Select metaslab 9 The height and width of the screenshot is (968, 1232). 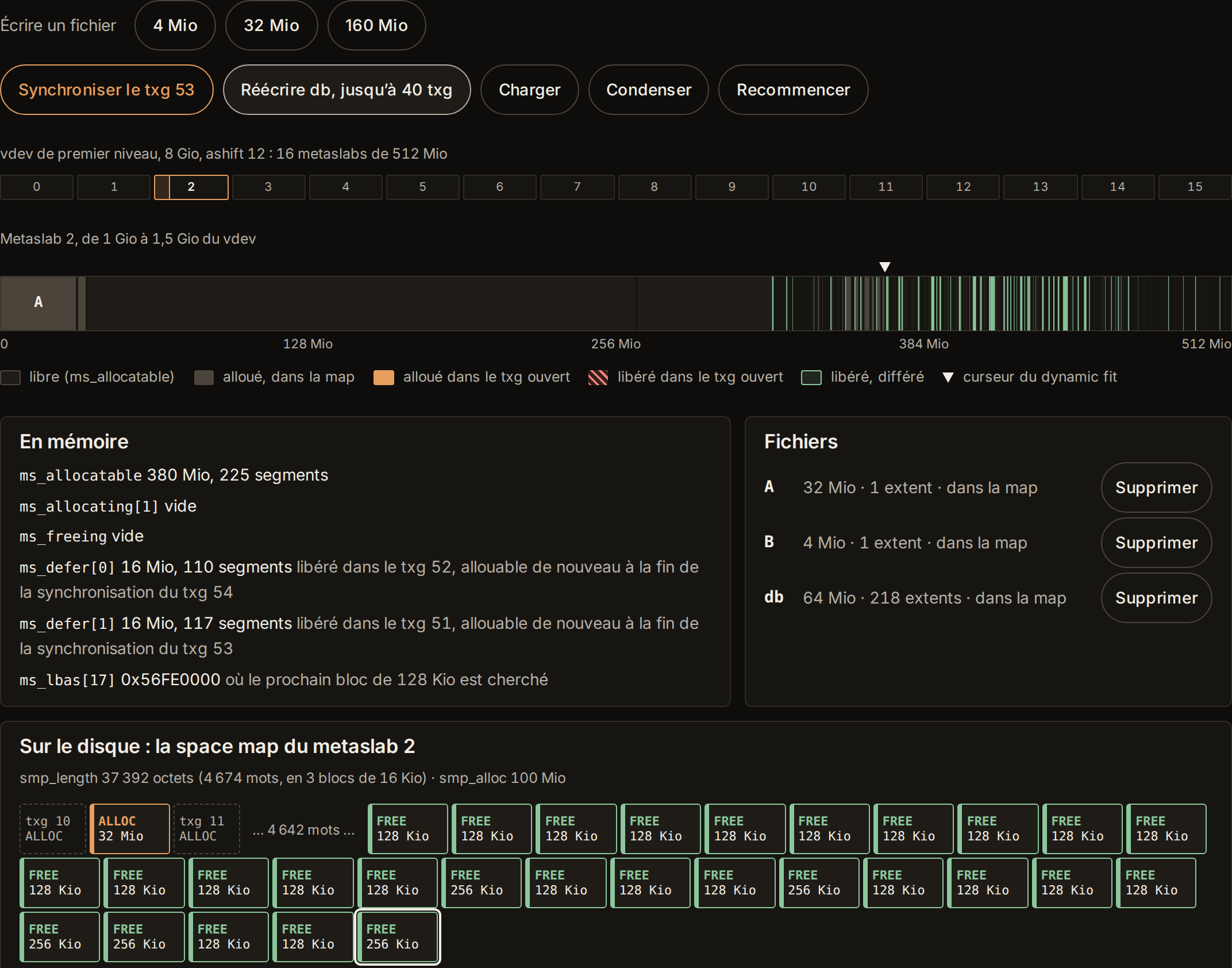click(x=732, y=187)
